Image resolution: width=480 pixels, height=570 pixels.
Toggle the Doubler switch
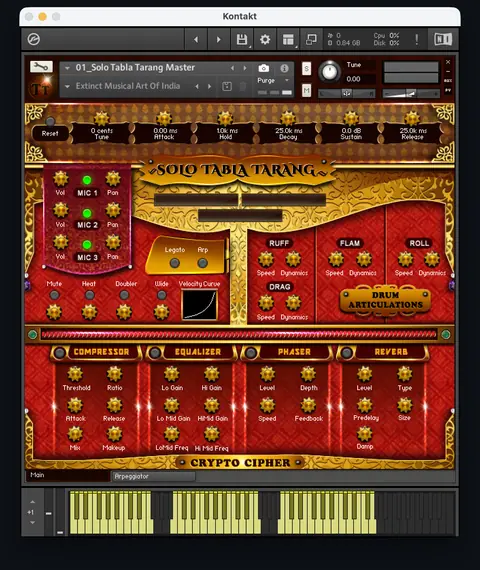(124, 295)
